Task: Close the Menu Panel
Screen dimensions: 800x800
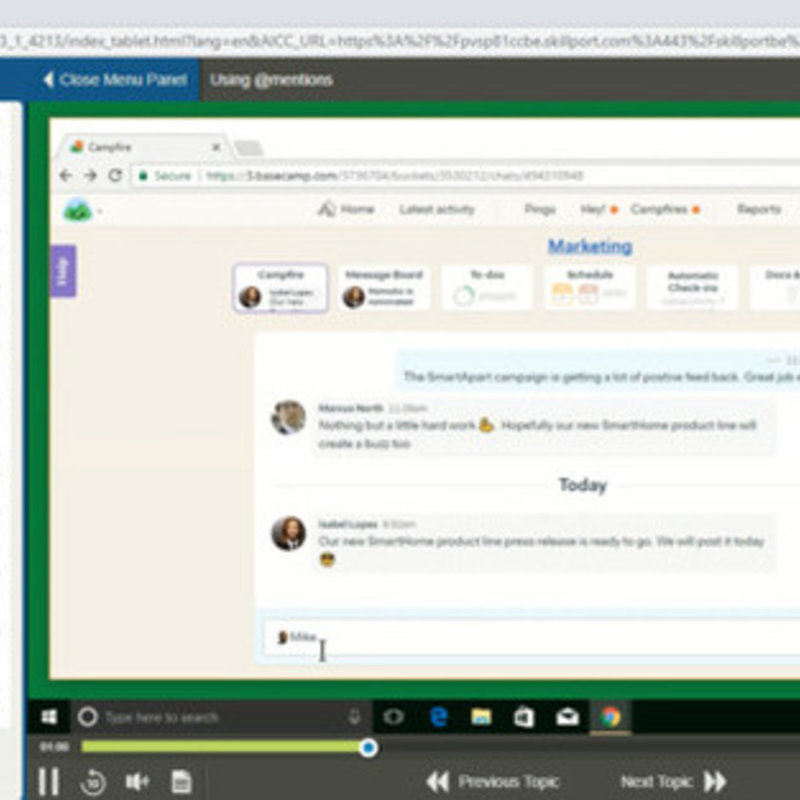Action: pos(115,80)
